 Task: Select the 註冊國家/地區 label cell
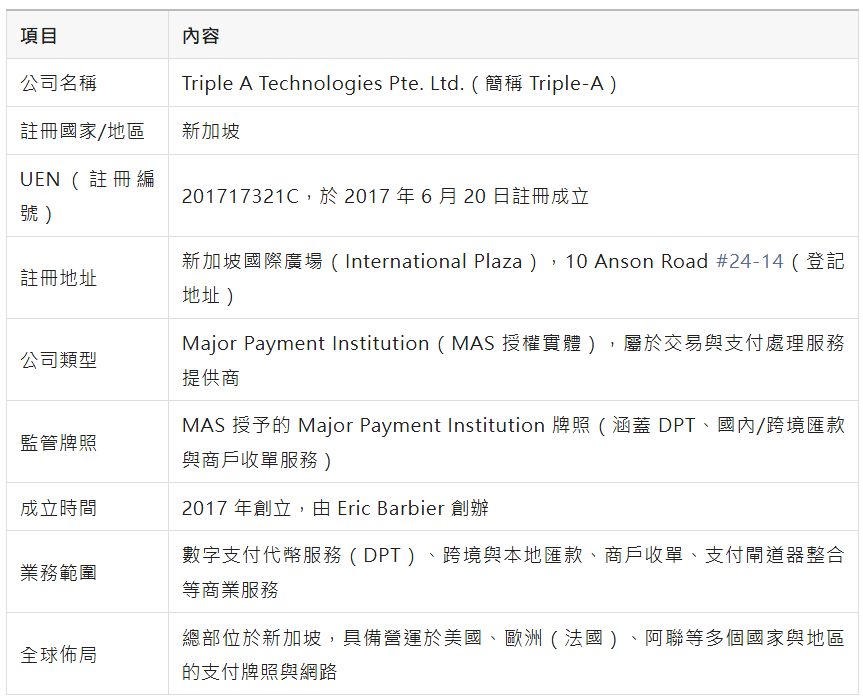[83, 132]
